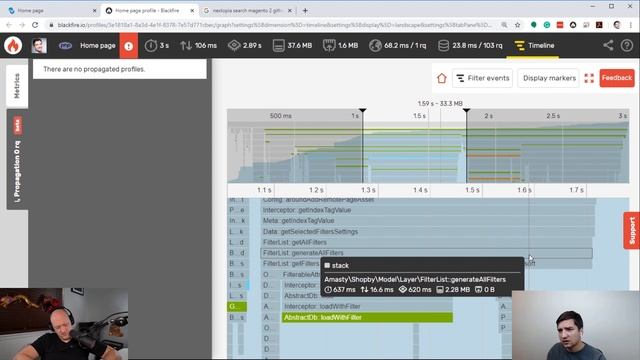Toggle the fullscreen expand icon
640x360 pixels.
589,78
